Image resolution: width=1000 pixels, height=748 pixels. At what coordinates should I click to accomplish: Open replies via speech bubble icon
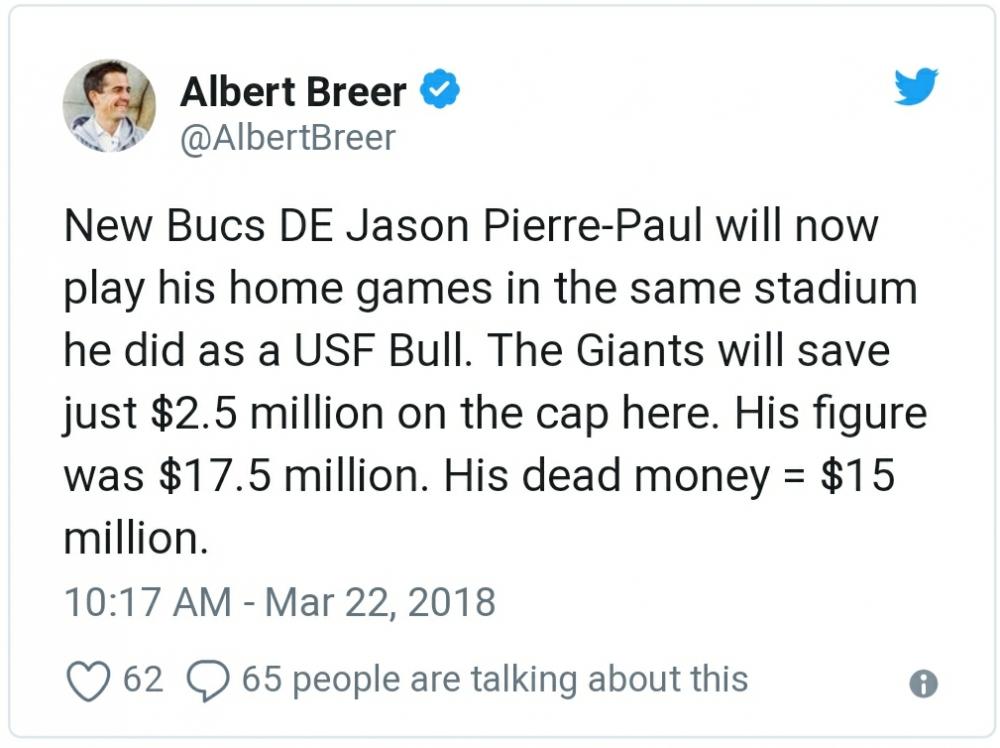(207, 680)
